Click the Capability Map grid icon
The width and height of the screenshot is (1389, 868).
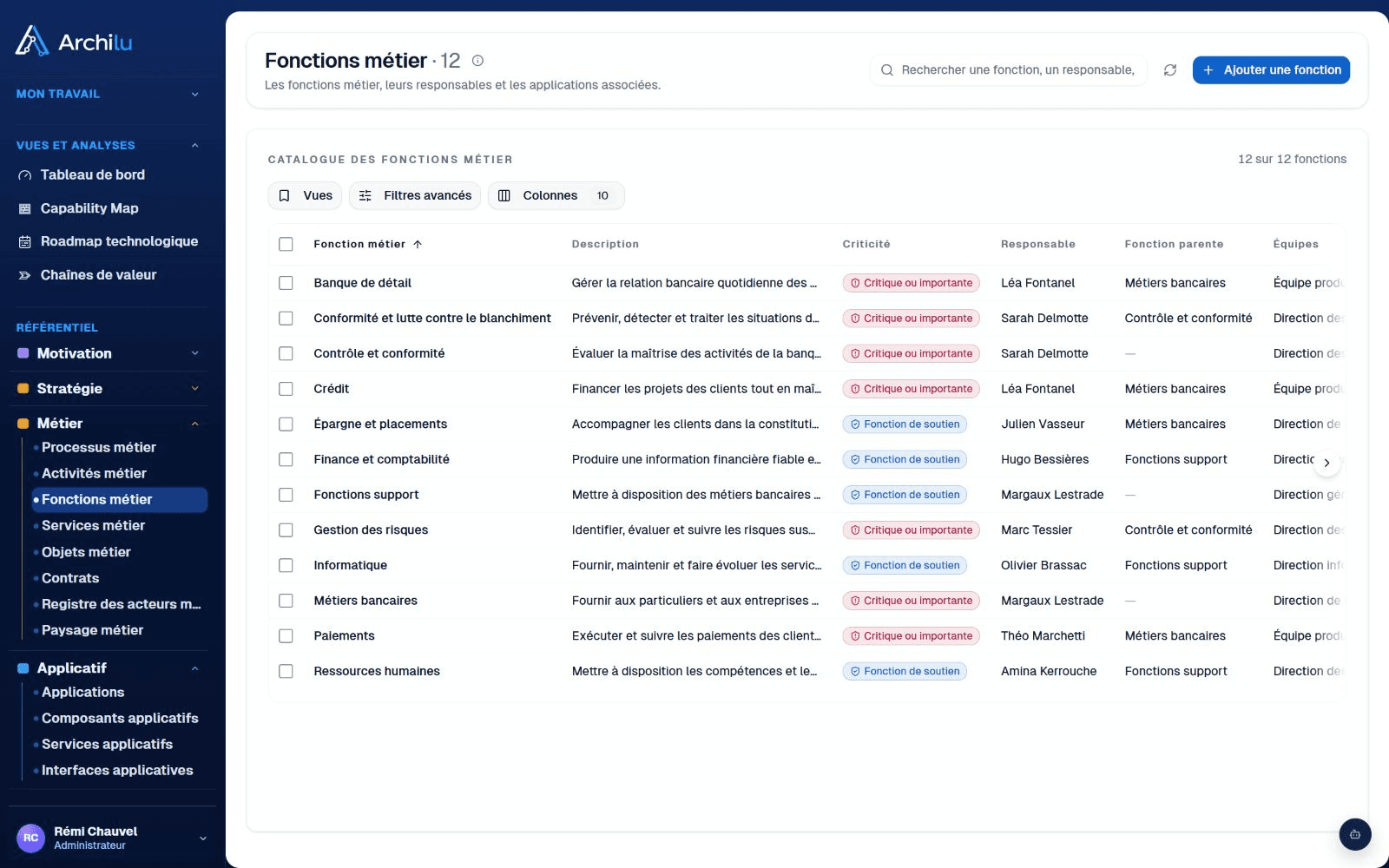pyautogui.click(x=25, y=208)
